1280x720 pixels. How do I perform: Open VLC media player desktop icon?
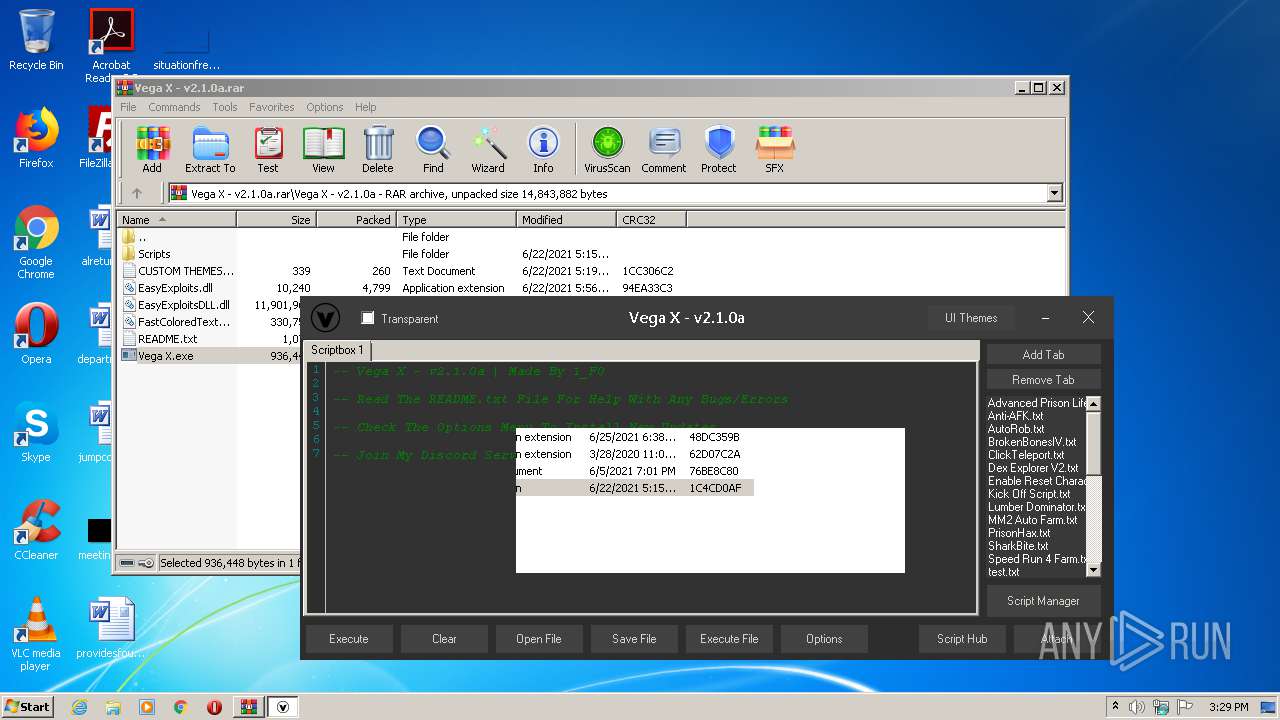pos(36,634)
